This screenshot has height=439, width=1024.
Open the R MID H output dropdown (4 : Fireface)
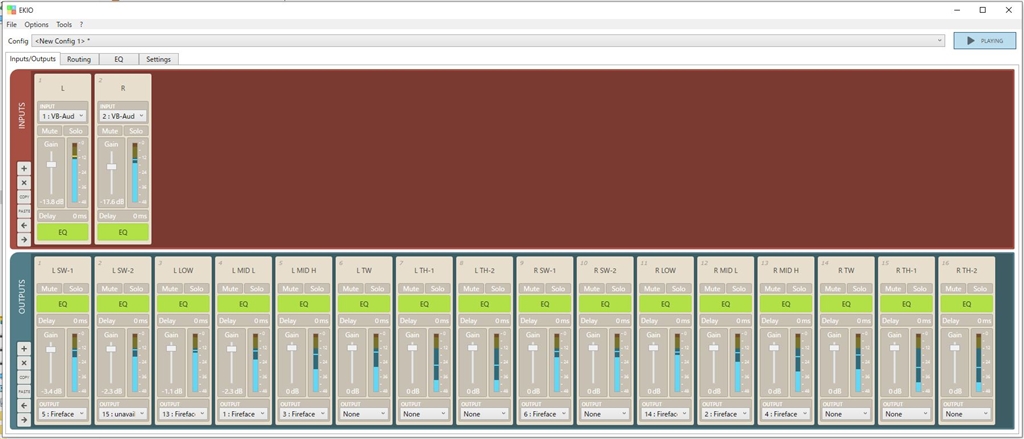pyautogui.click(x=784, y=414)
